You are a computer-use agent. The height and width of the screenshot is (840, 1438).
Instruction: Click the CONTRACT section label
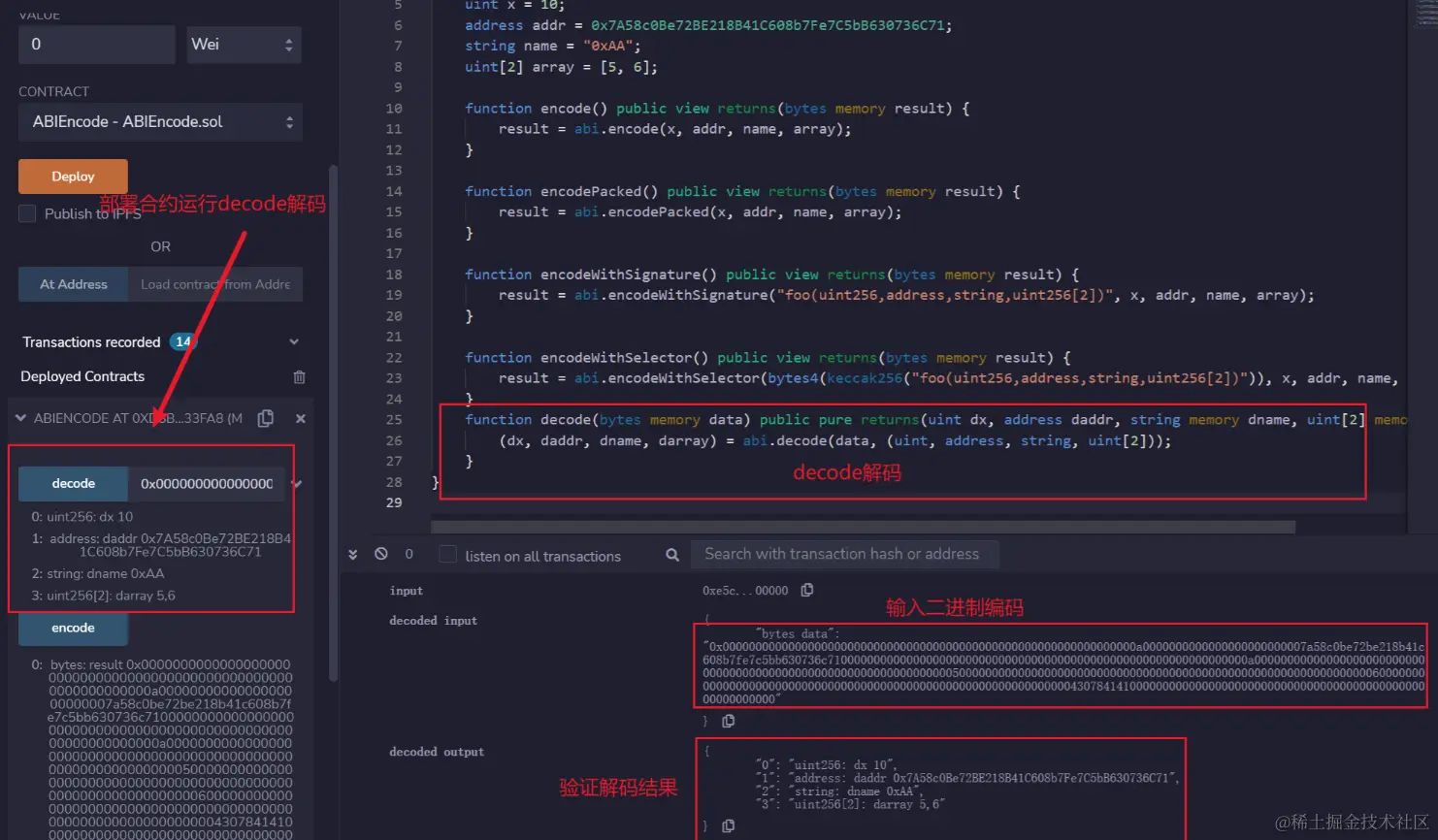(x=54, y=91)
